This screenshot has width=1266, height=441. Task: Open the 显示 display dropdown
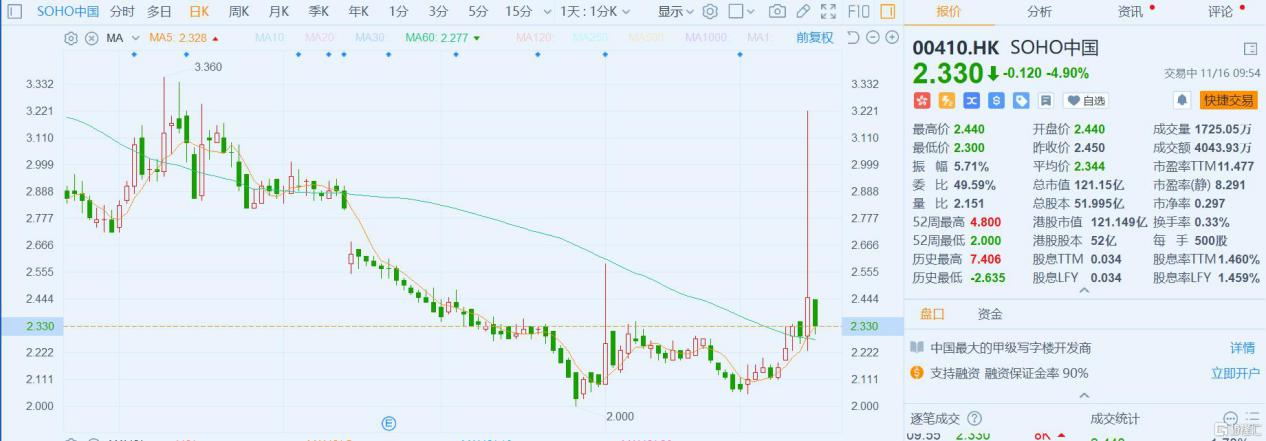(677, 12)
